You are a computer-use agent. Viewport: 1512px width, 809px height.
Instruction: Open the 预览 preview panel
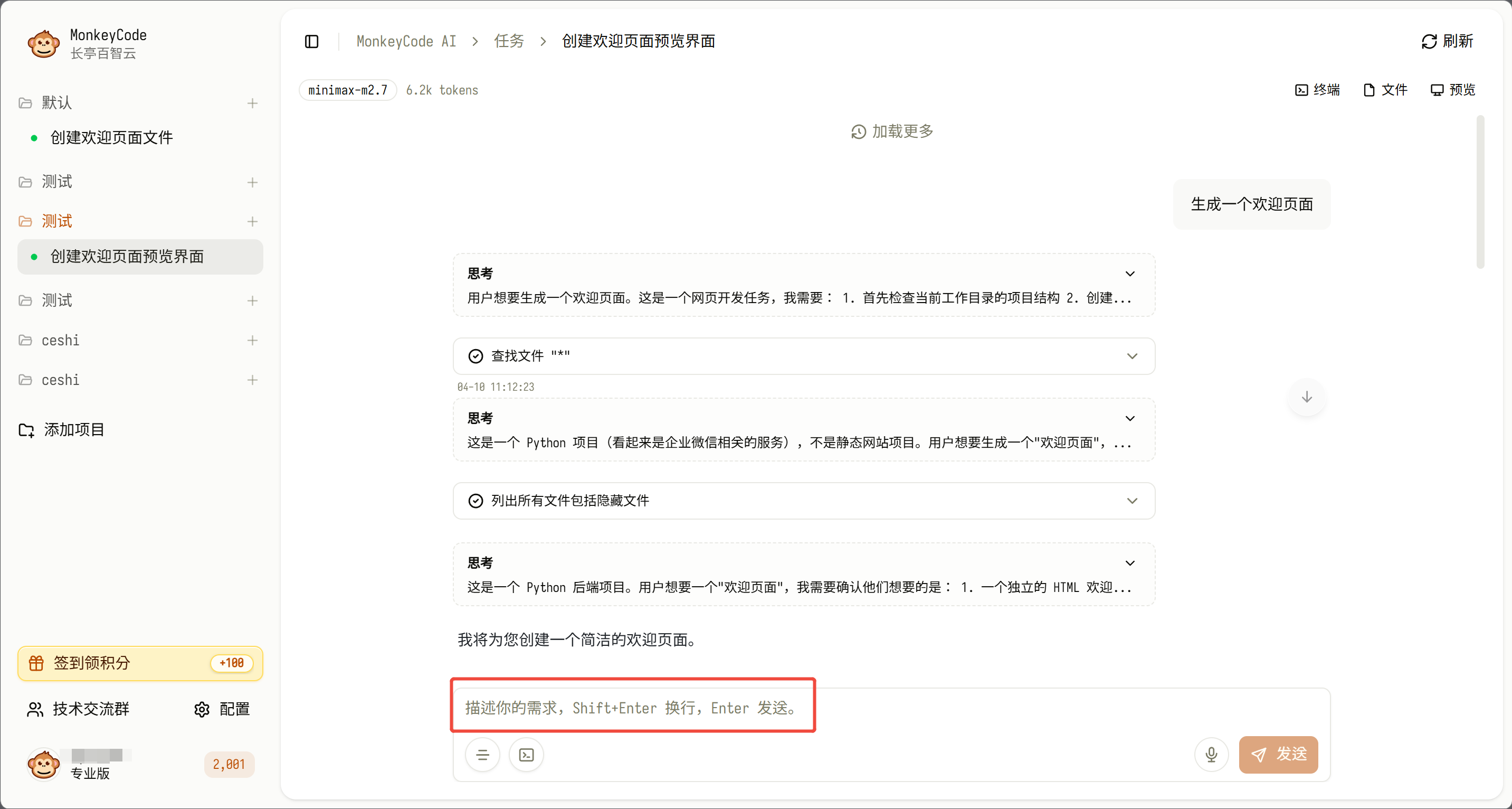click(1453, 90)
